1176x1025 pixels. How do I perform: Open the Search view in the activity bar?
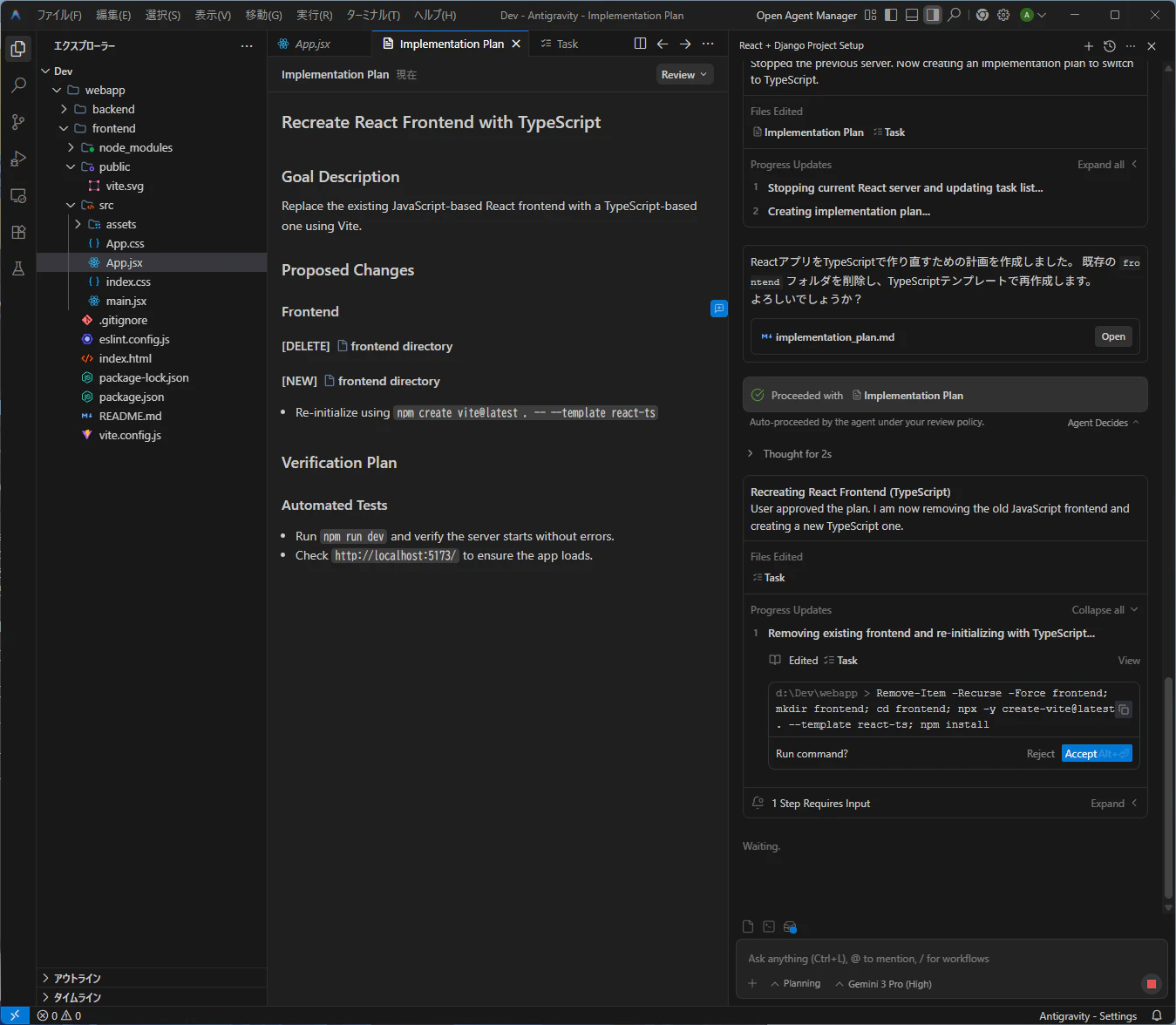tap(18, 85)
